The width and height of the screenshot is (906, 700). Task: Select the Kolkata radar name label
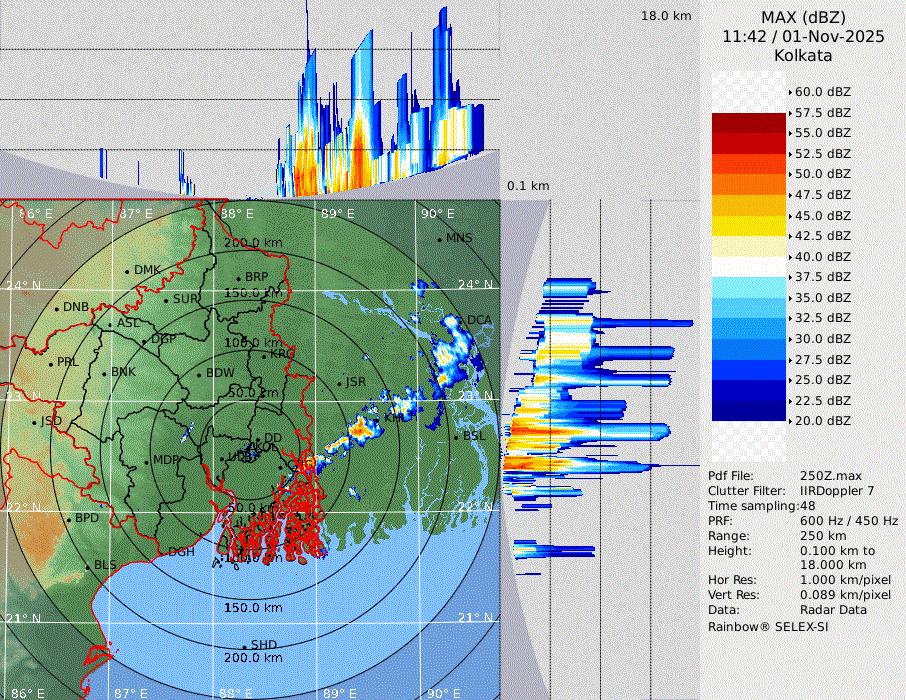point(803,55)
